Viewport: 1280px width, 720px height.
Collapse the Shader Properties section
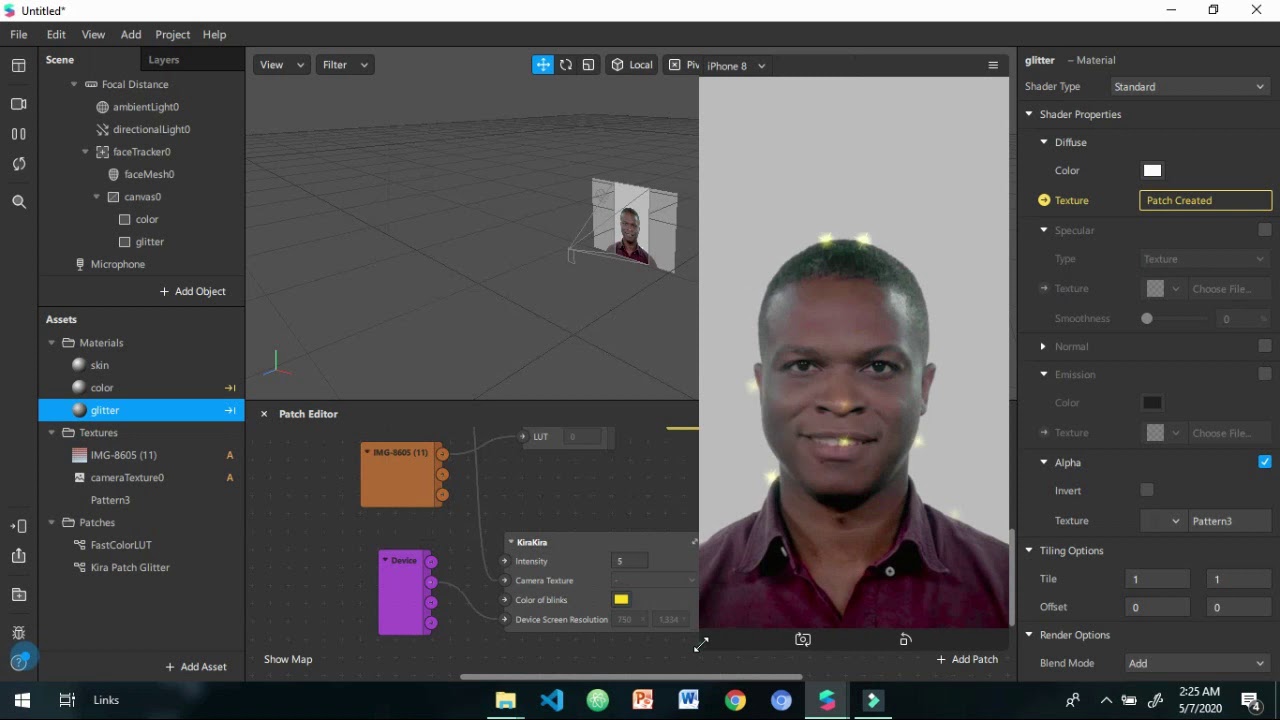[x=1029, y=114]
